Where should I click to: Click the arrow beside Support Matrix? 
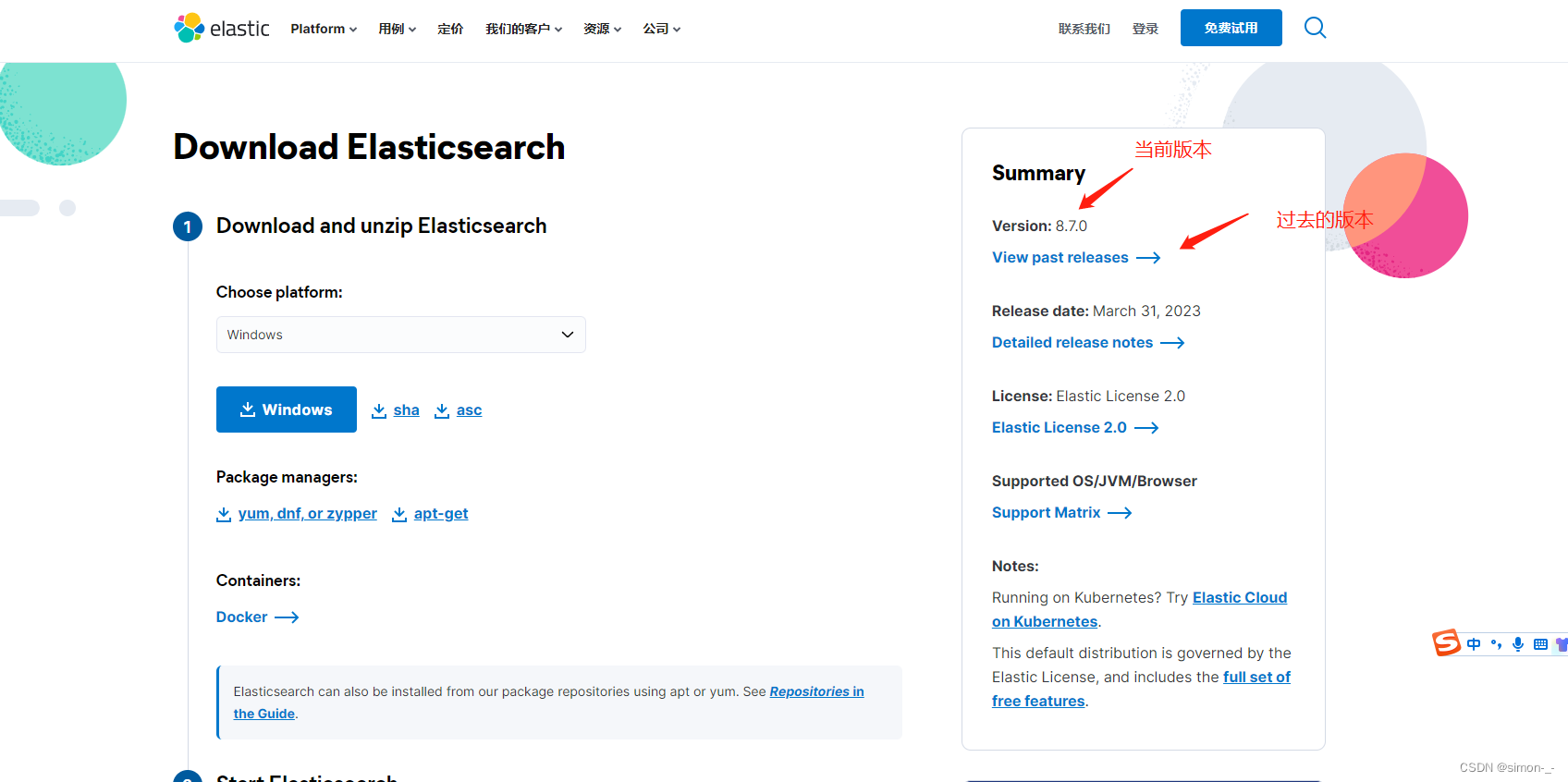coord(1120,513)
